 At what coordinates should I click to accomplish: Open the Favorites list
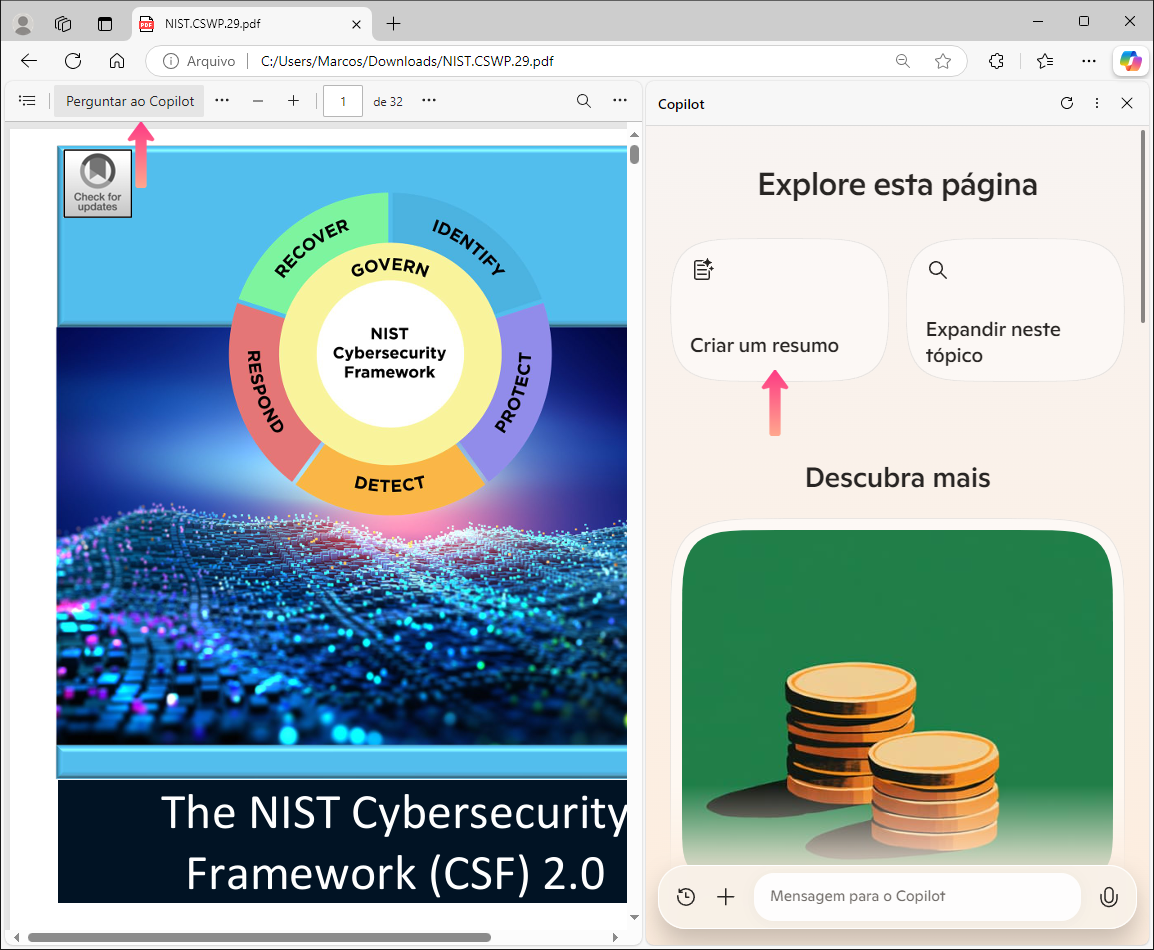tap(1045, 61)
